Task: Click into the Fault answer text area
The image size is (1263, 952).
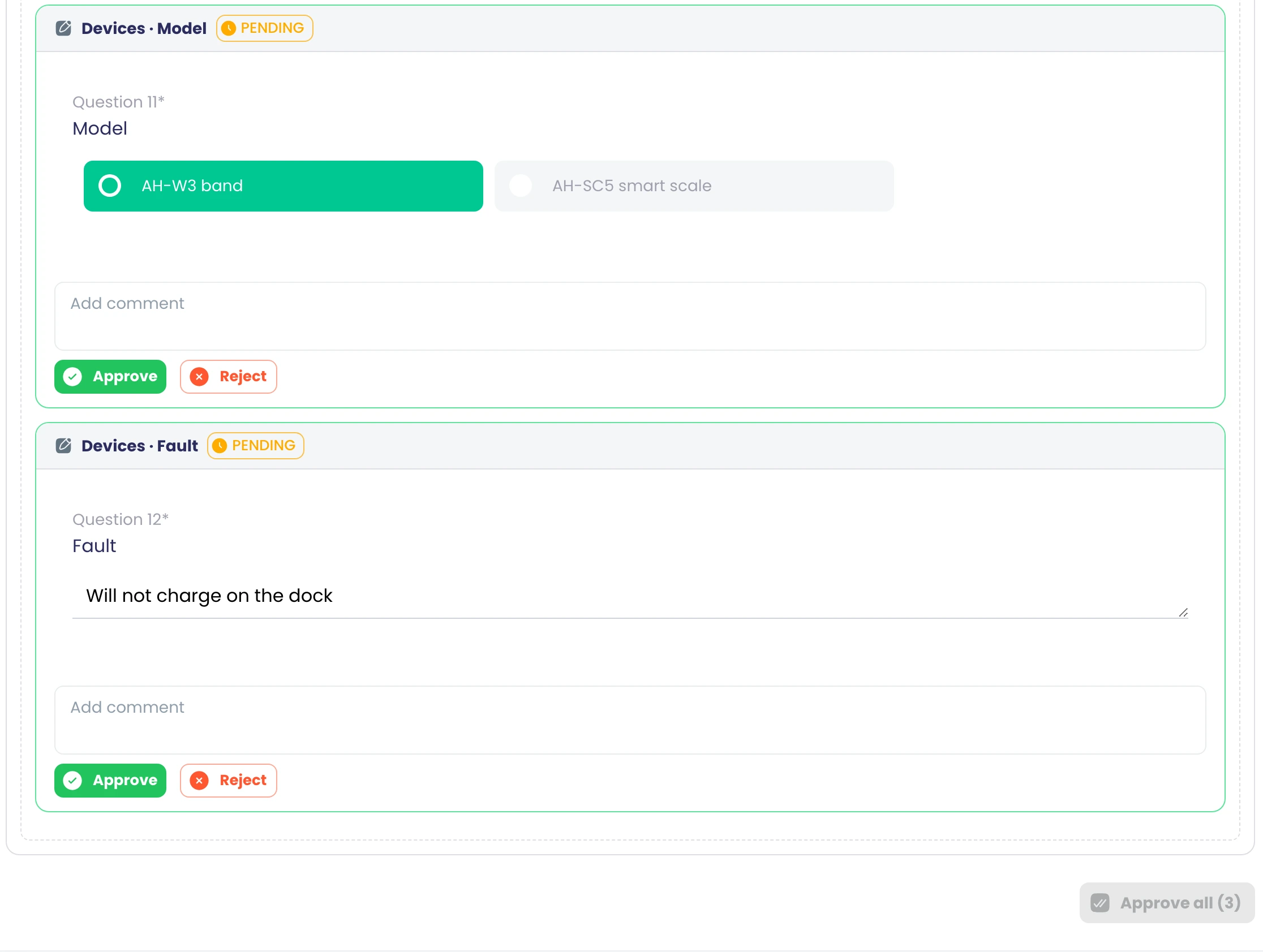Action: [x=630, y=596]
